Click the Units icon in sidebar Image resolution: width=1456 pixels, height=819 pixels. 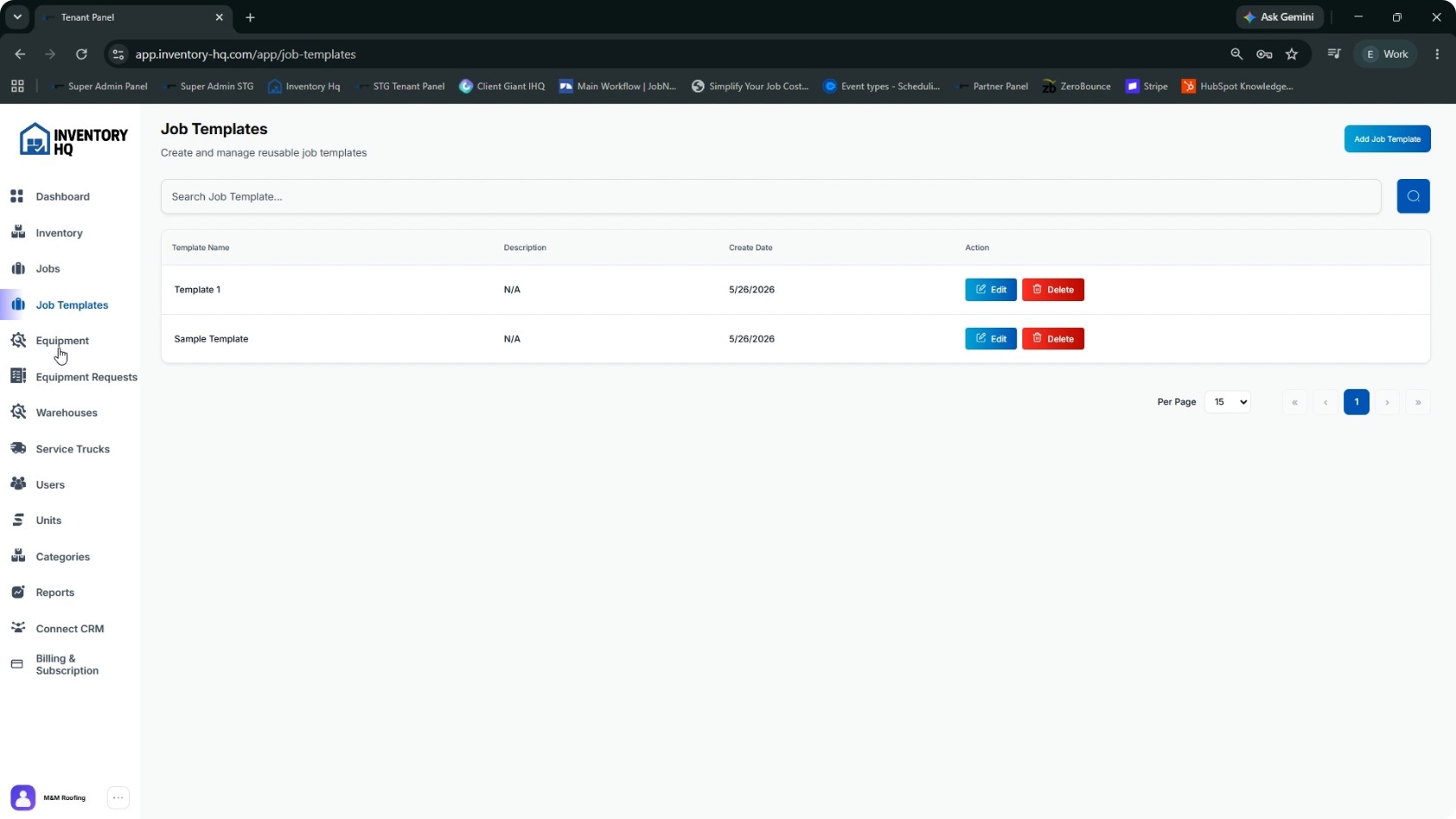point(17,520)
